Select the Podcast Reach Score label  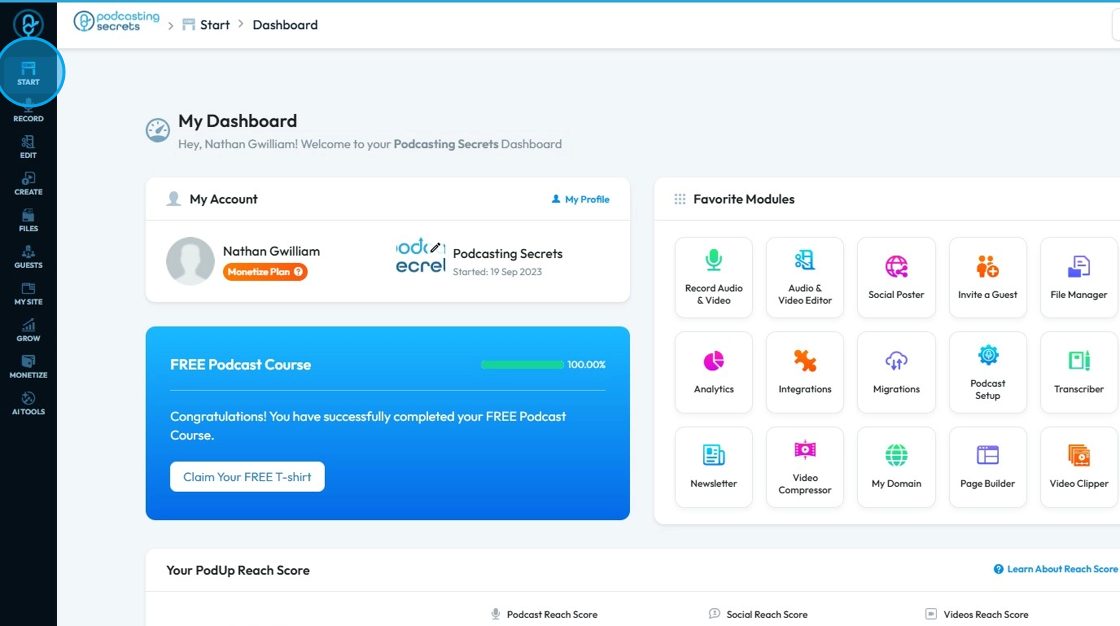[x=552, y=615]
